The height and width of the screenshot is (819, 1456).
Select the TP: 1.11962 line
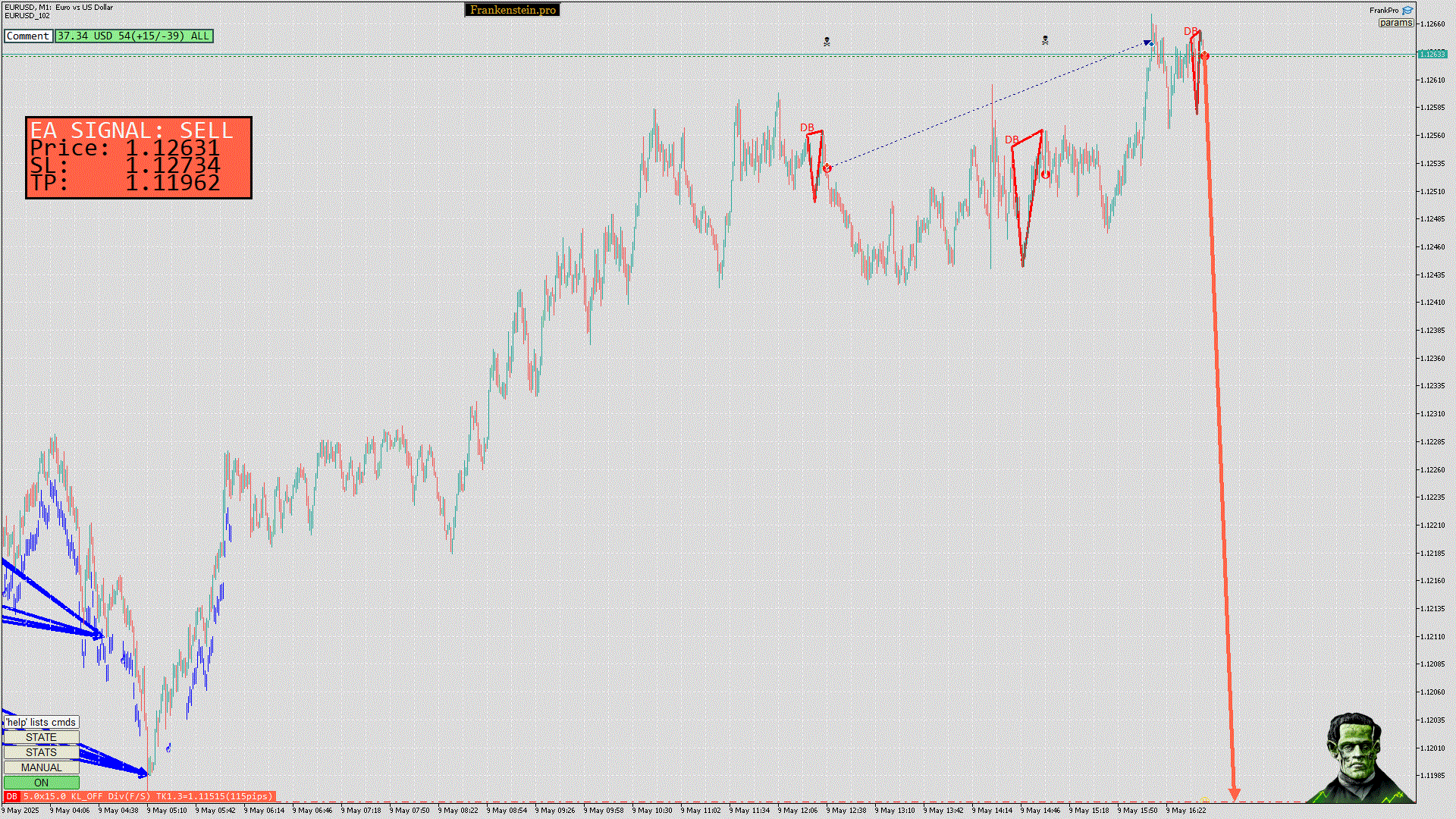[125, 183]
